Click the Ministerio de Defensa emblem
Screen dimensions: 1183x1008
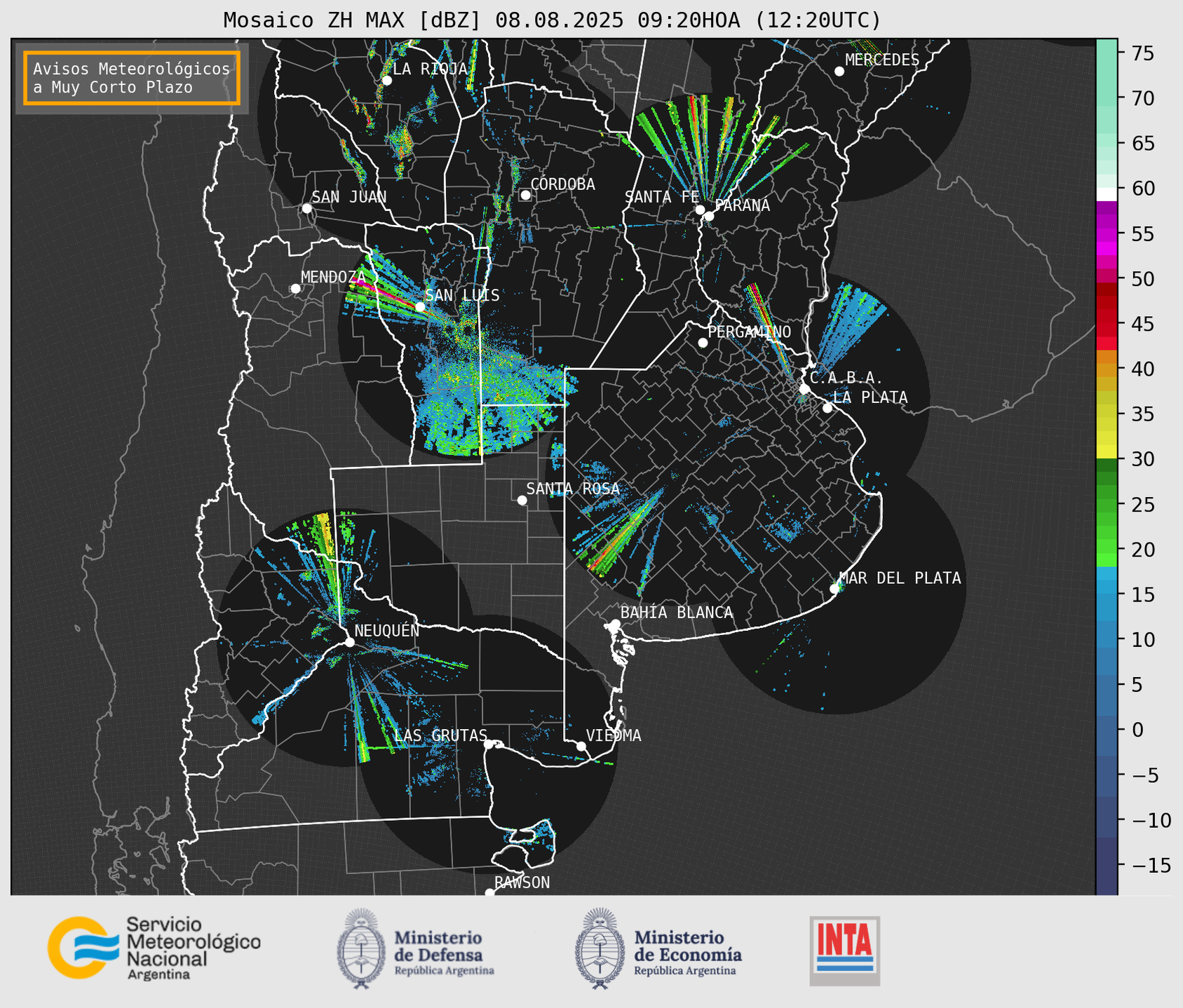point(360,948)
